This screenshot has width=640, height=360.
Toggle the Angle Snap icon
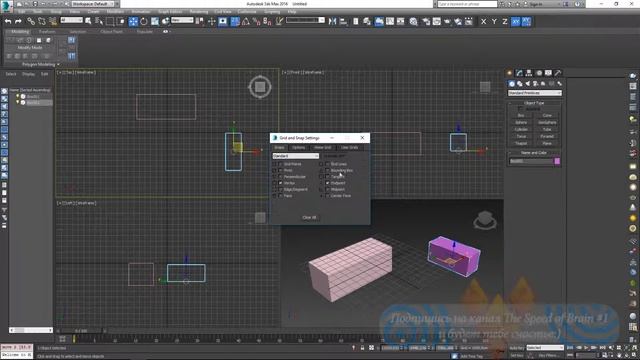[x=246, y=21]
